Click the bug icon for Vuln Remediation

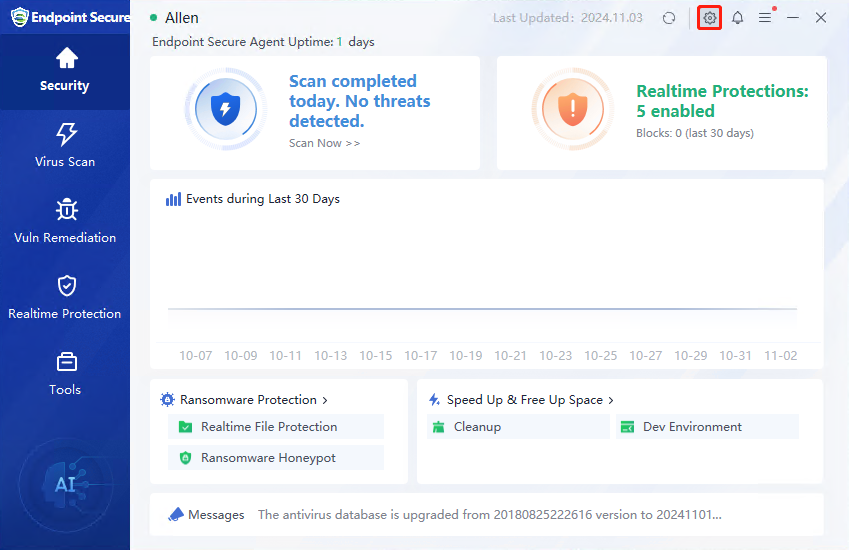[67, 209]
